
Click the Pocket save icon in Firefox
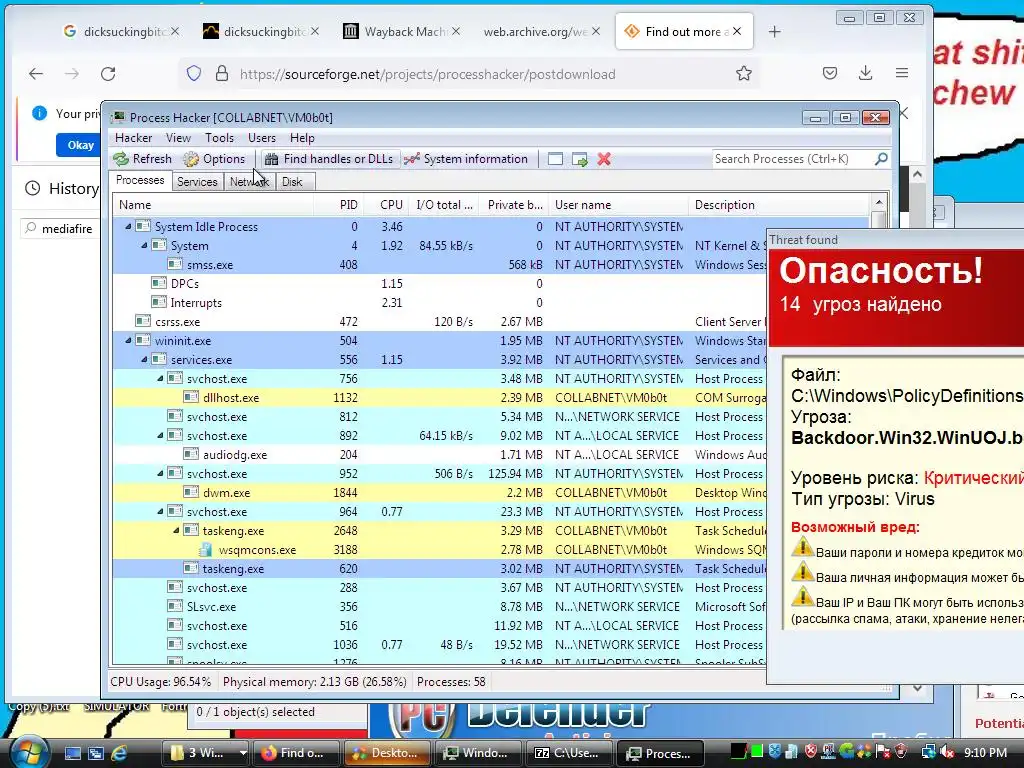pos(830,73)
